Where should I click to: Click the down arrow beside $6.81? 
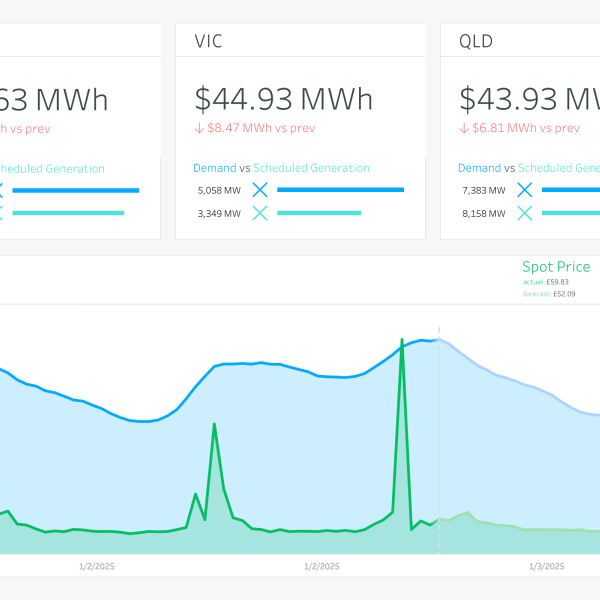464,128
